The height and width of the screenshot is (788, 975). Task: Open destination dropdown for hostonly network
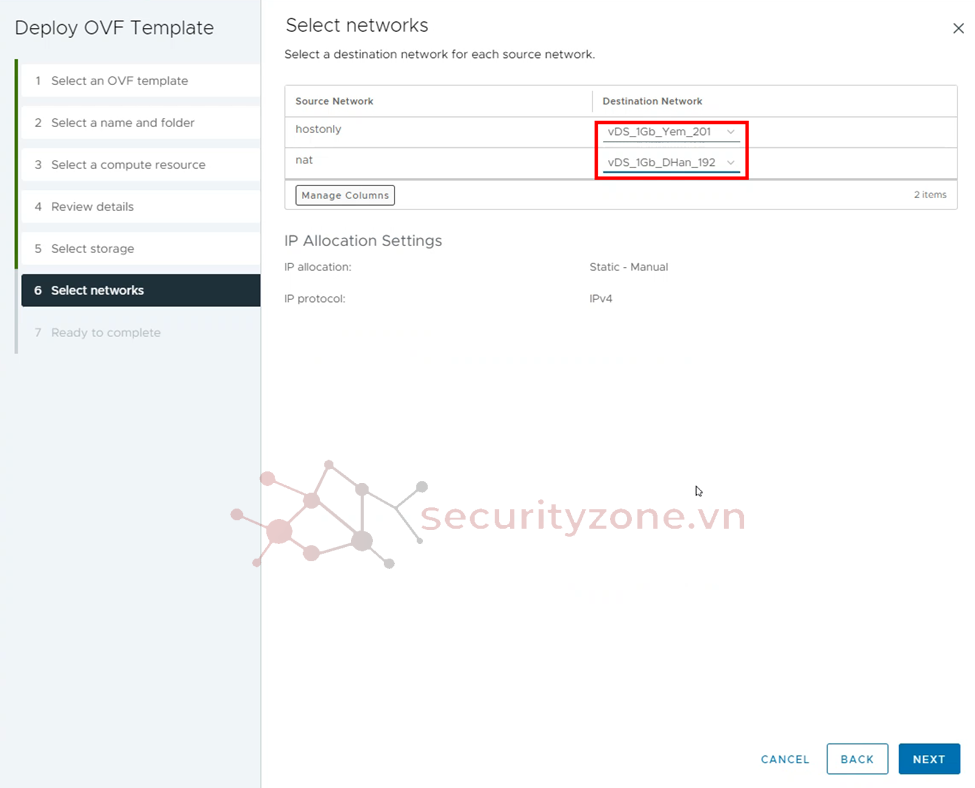pyautogui.click(x=671, y=132)
